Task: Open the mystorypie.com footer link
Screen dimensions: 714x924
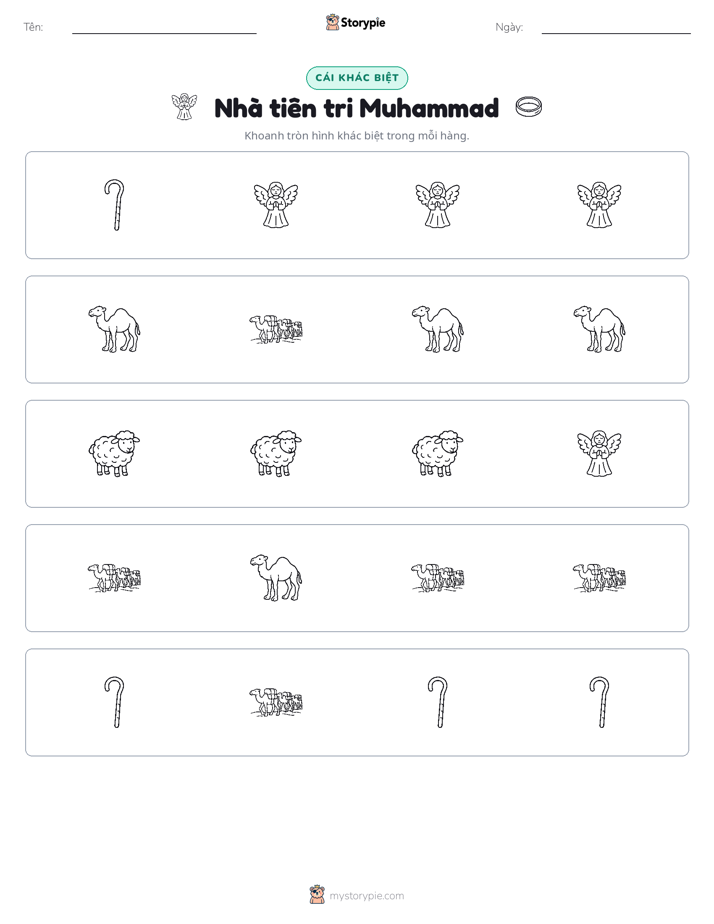Action: pyautogui.click(x=366, y=896)
